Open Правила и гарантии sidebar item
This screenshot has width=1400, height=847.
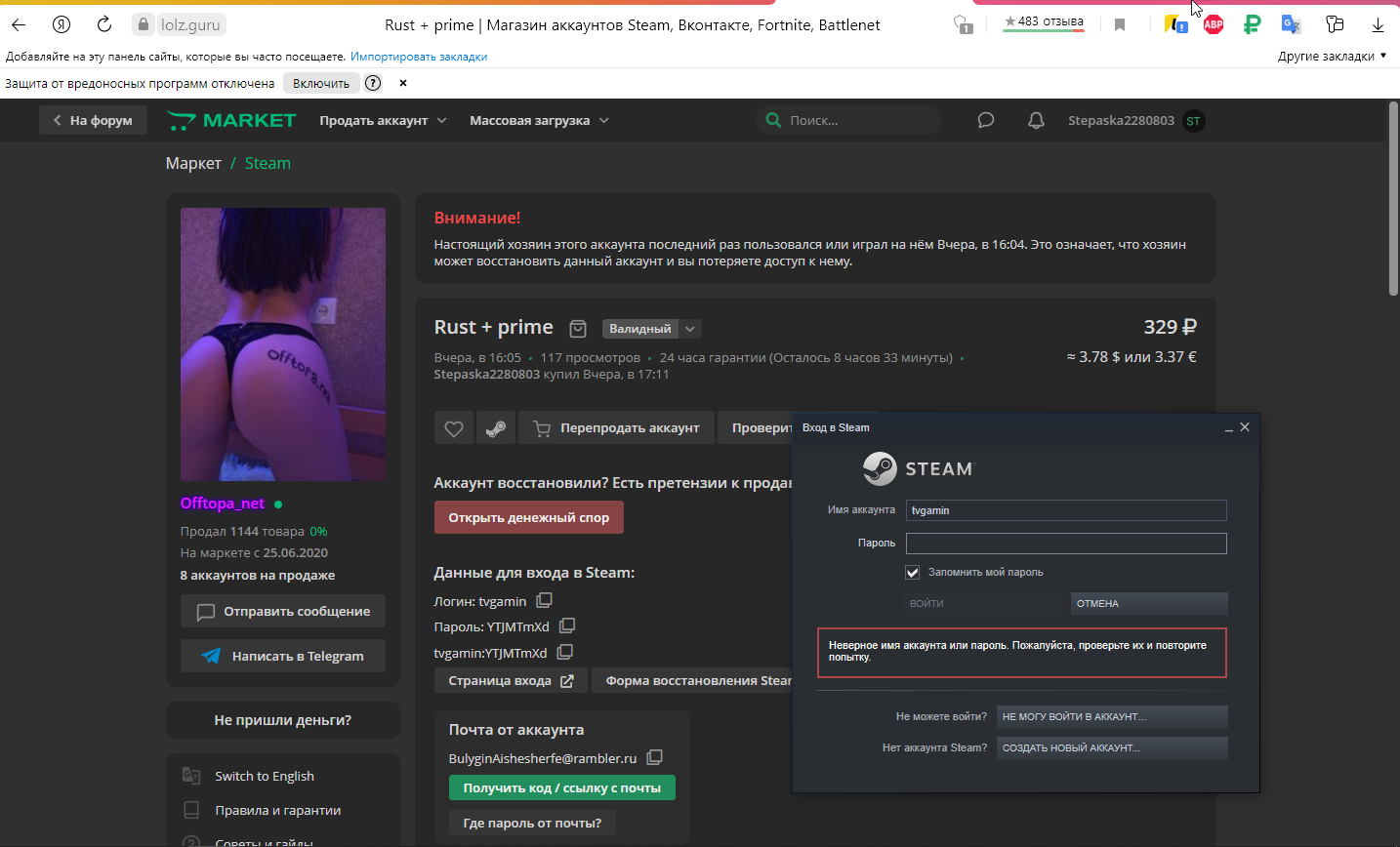[x=278, y=810]
